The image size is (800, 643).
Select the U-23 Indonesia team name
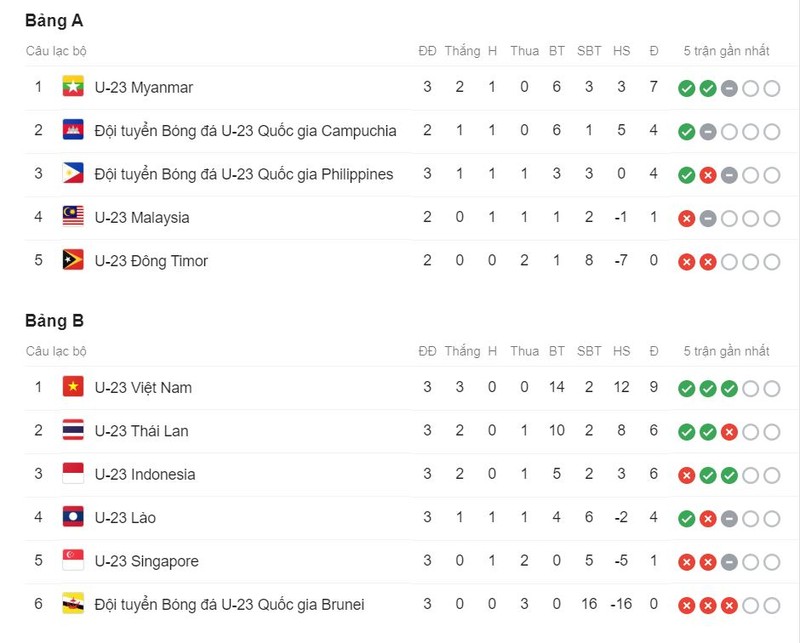click(x=145, y=474)
